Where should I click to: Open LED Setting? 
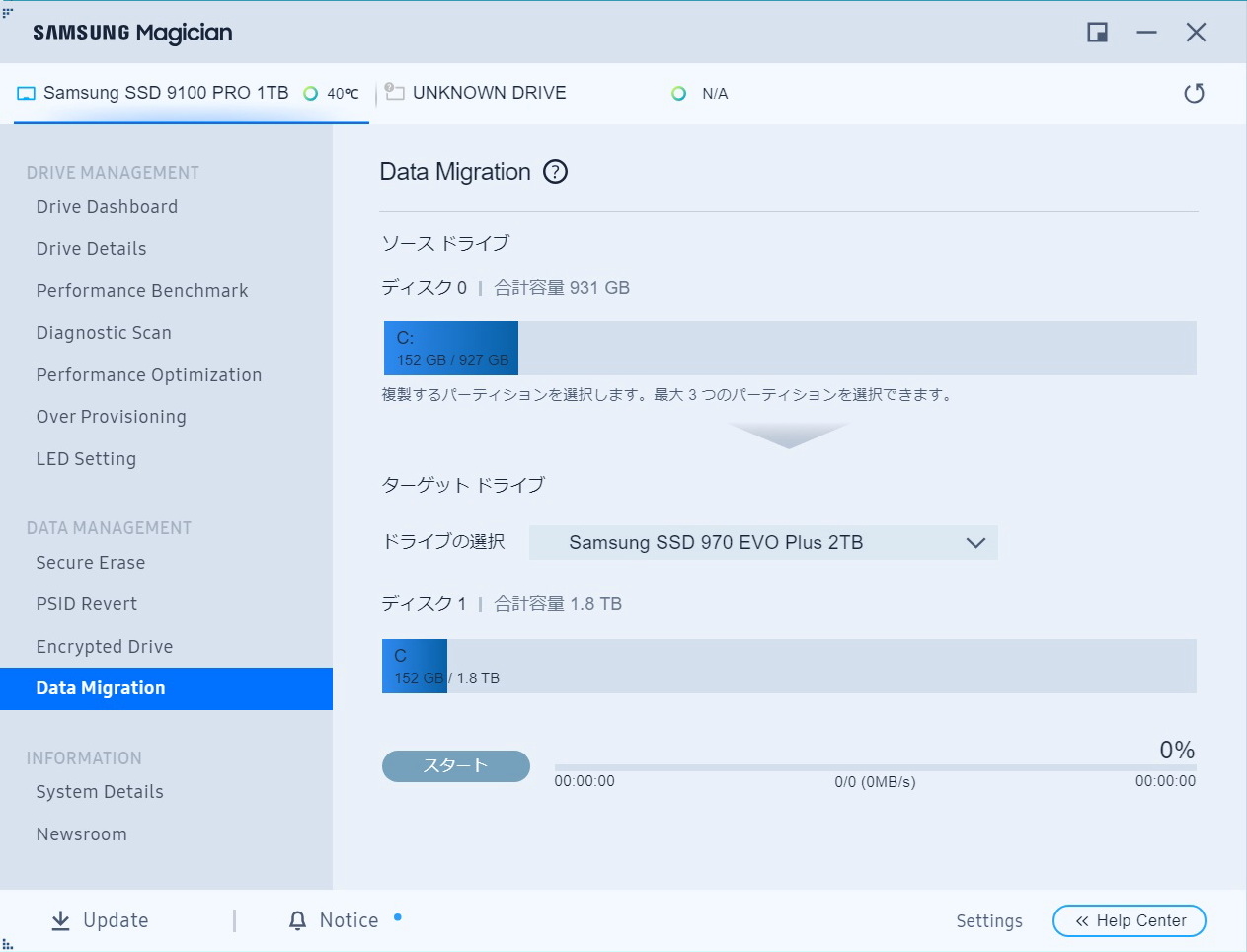tap(86, 459)
